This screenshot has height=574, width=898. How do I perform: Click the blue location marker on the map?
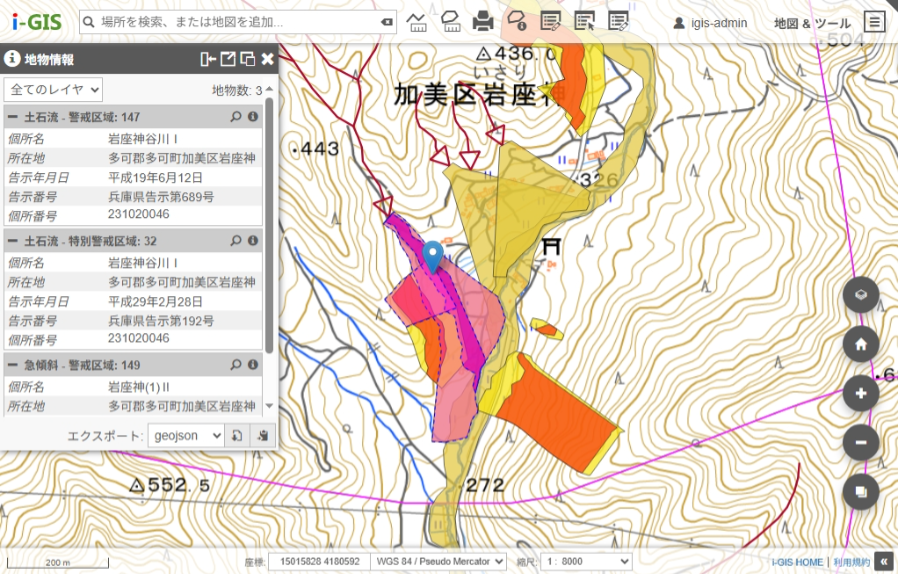coord(433,255)
